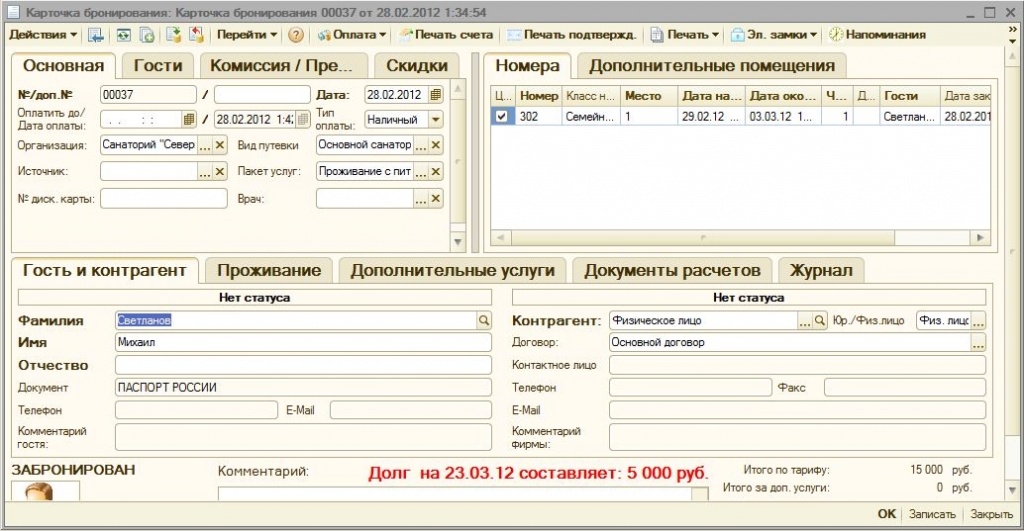The image size is (1024, 531).
Task: Switch to the Проживание tab
Action: point(269,270)
